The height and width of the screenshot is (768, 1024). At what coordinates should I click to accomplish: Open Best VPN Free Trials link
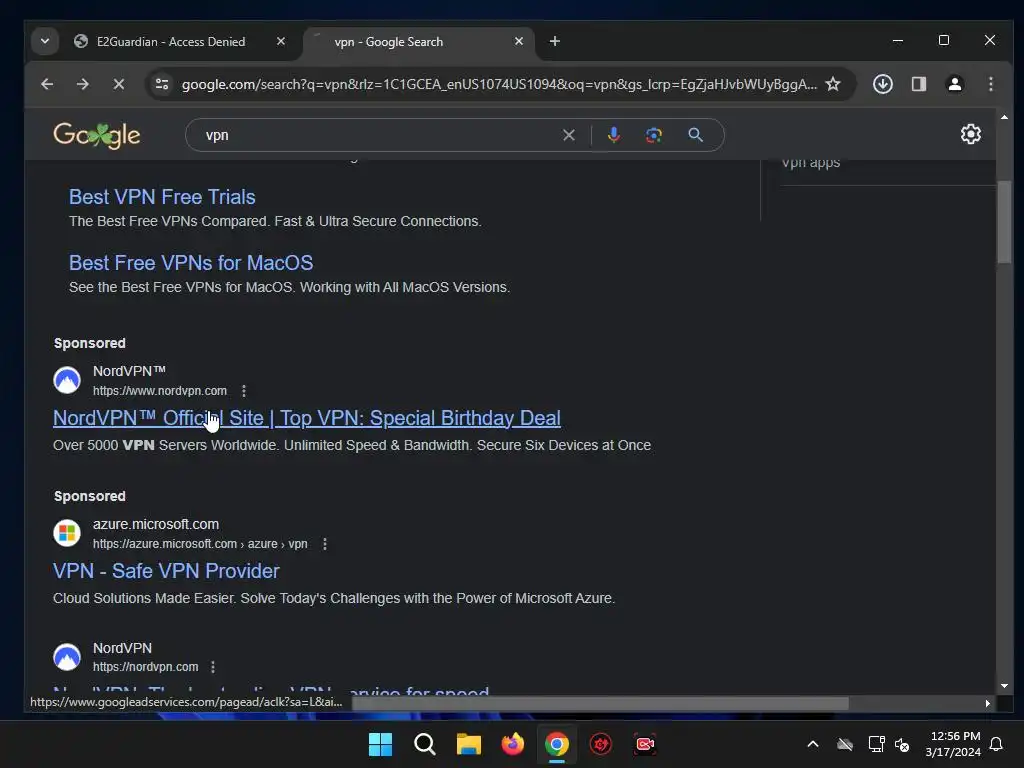[162, 197]
